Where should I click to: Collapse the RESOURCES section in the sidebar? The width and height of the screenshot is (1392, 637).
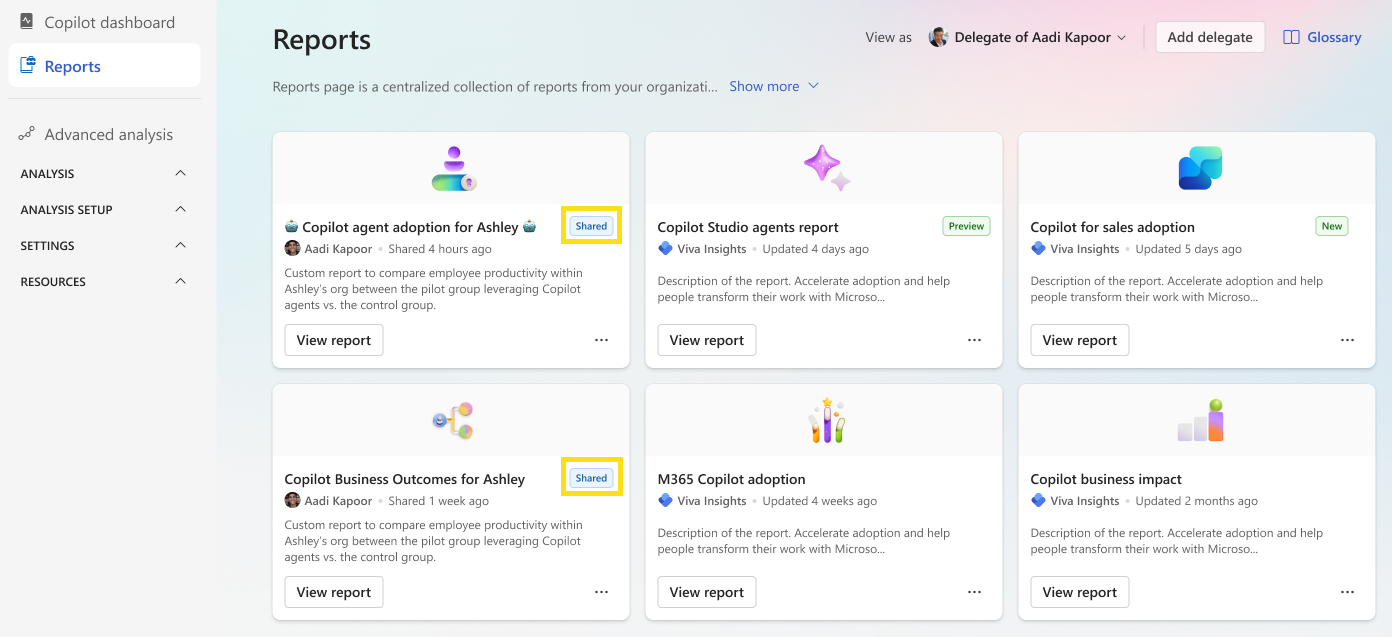pyautogui.click(x=180, y=281)
